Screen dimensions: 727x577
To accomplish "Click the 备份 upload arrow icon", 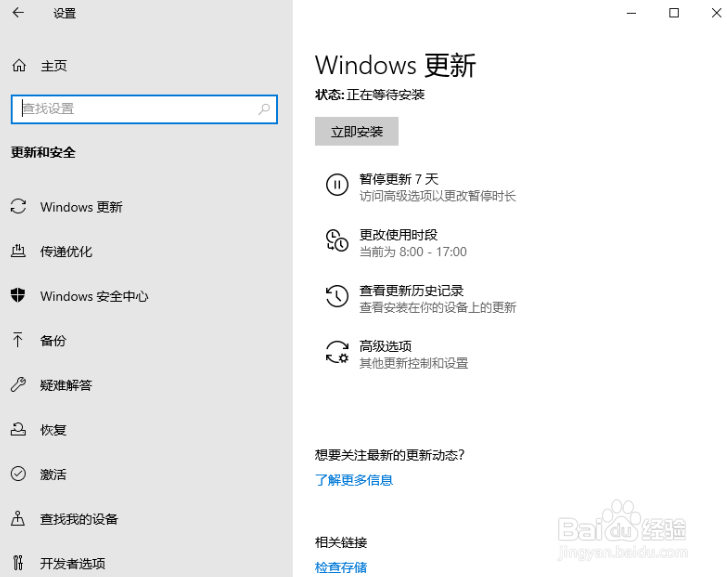I will [18, 340].
